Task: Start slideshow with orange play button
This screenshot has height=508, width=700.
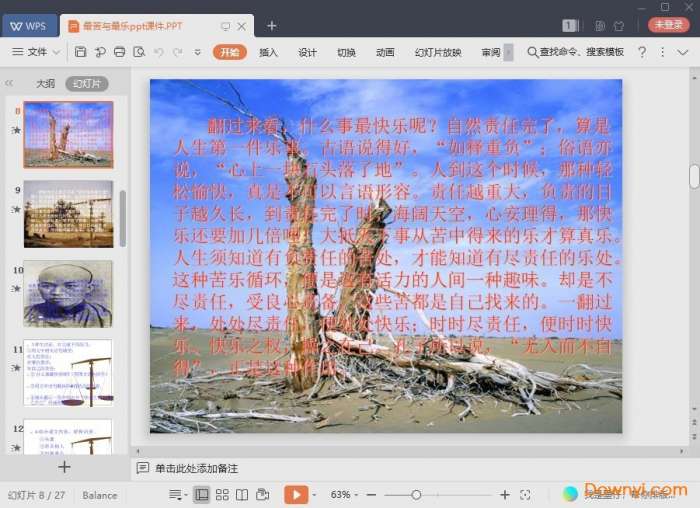Action: coord(296,495)
